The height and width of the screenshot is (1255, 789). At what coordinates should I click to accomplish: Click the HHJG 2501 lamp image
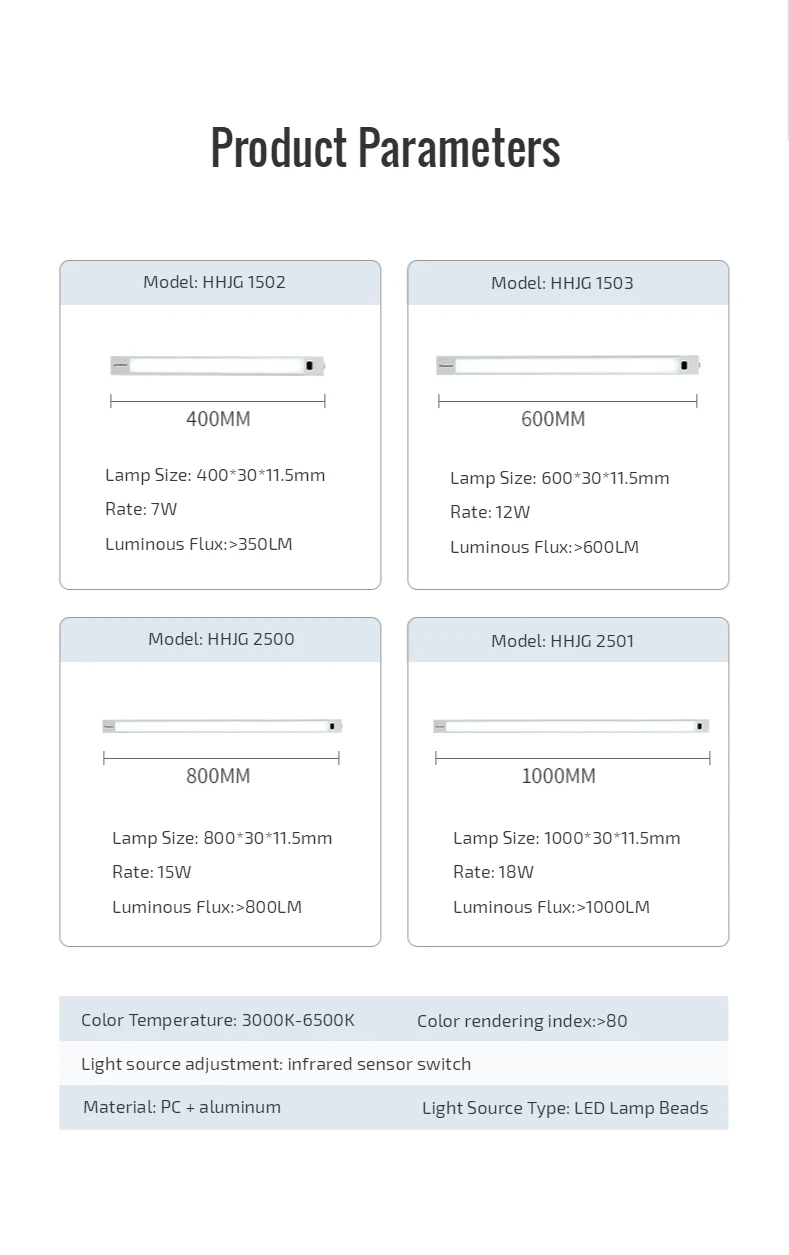[x=571, y=726]
